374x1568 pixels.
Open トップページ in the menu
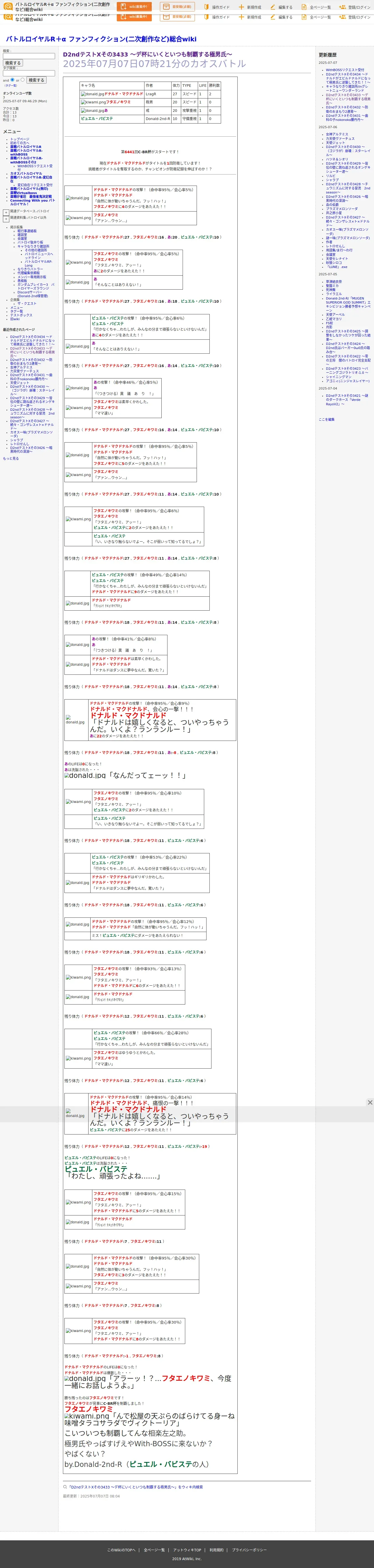coord(20,139)
